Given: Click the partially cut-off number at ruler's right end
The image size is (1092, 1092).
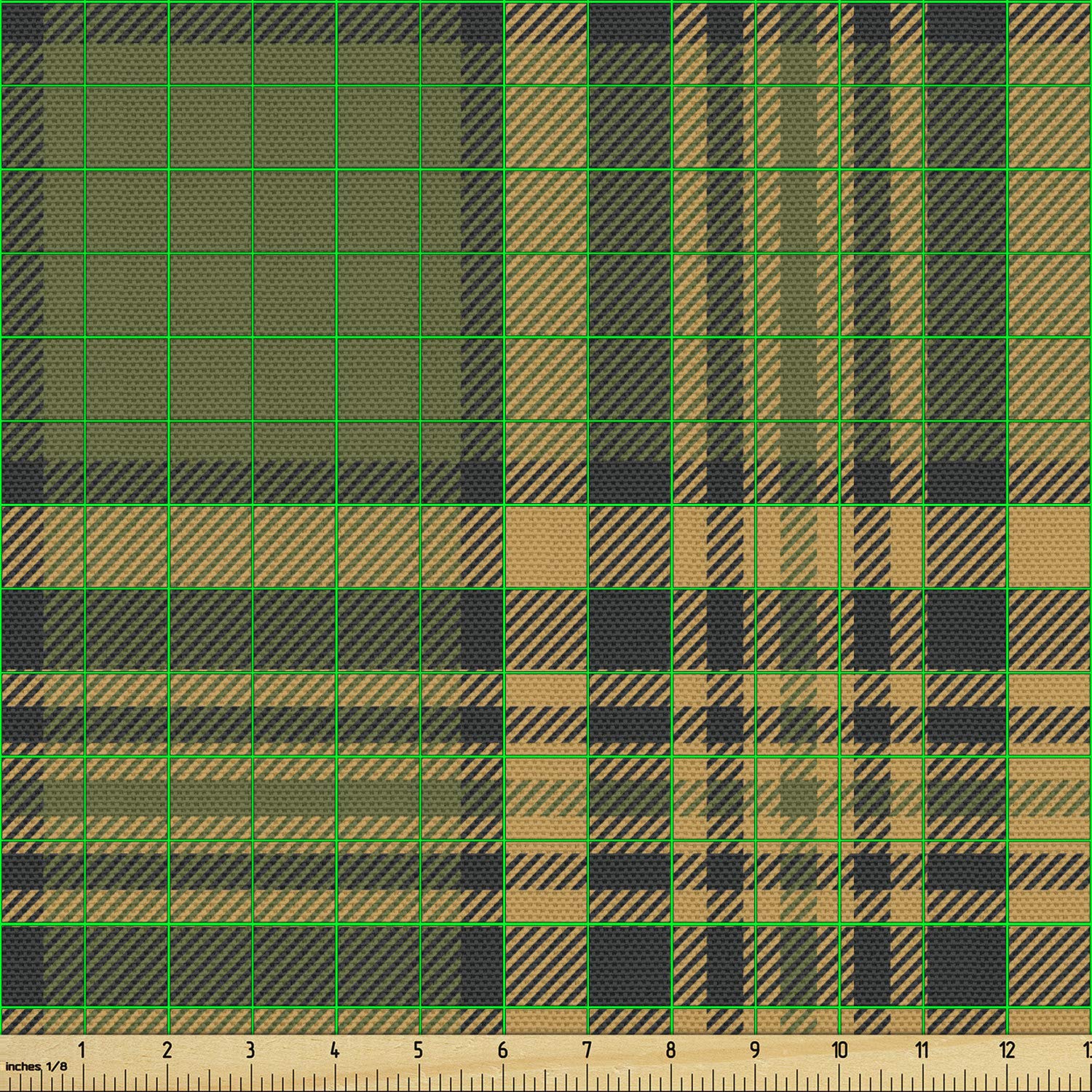Looking at the screenshot, I should tap(1086, 1051).
